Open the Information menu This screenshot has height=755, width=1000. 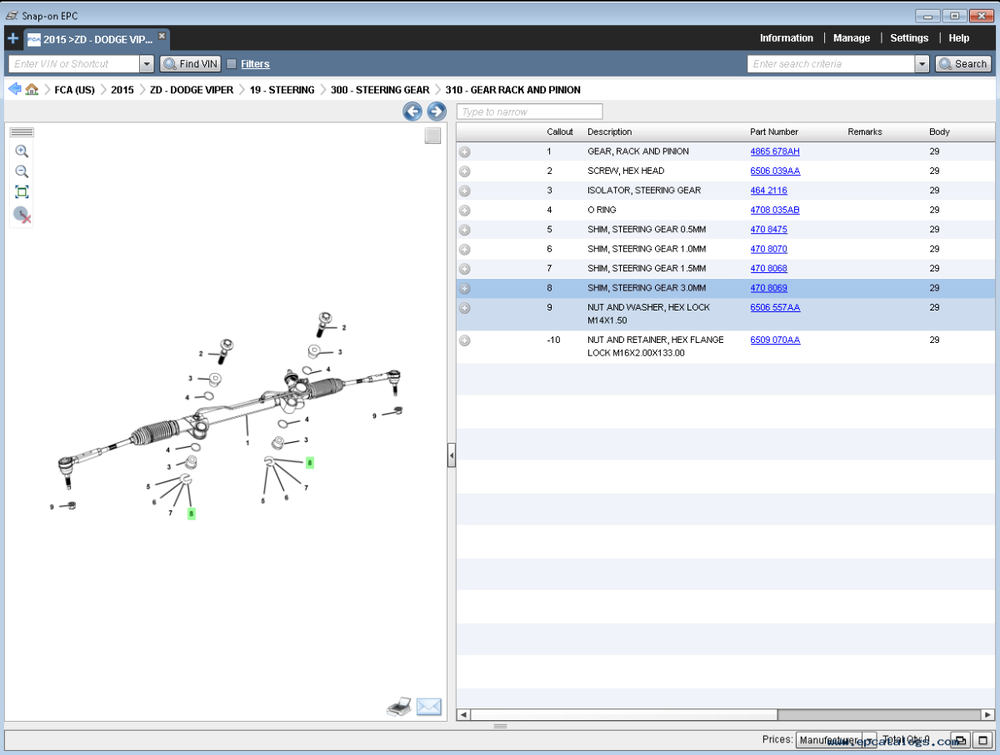coord(786,38)
